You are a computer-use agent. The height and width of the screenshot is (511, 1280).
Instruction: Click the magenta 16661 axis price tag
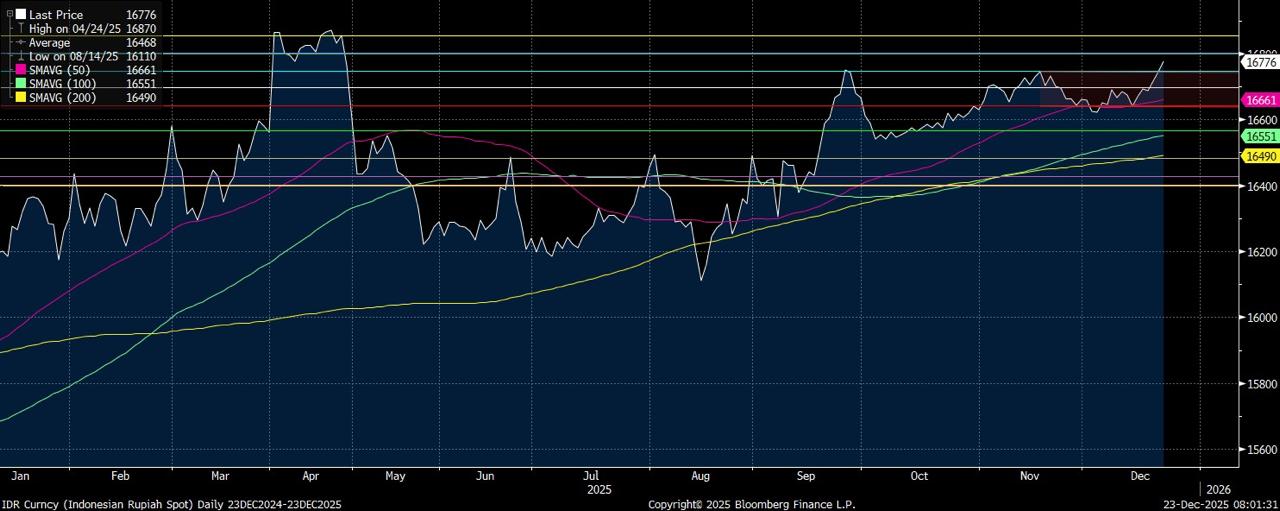[x=1259, y=101]
